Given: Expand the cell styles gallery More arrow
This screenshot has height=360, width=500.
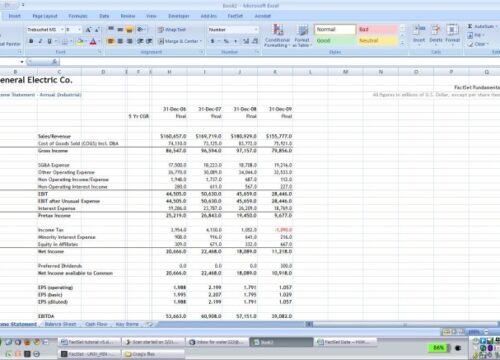Looking at the screenshot, I should click(x=402, y=43).
